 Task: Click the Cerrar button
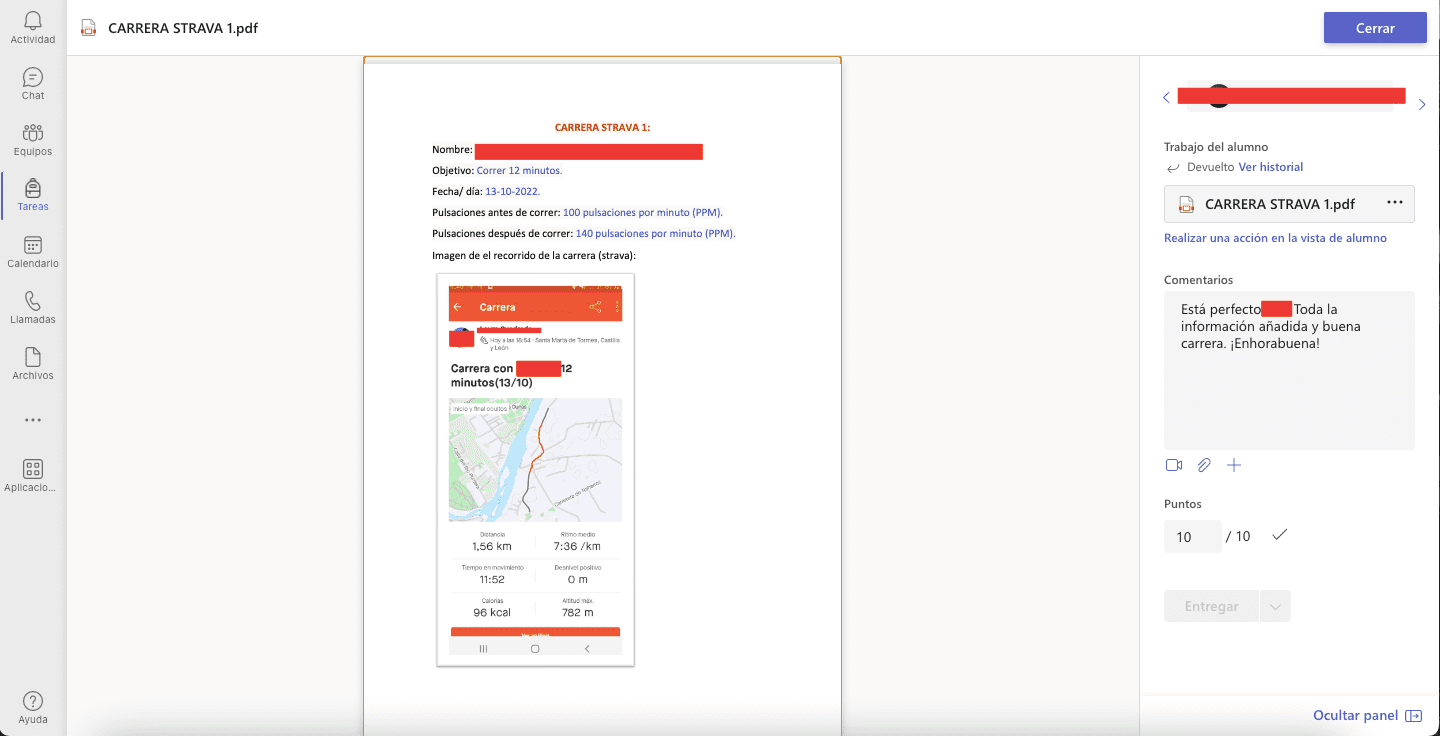coord(1374,28)
